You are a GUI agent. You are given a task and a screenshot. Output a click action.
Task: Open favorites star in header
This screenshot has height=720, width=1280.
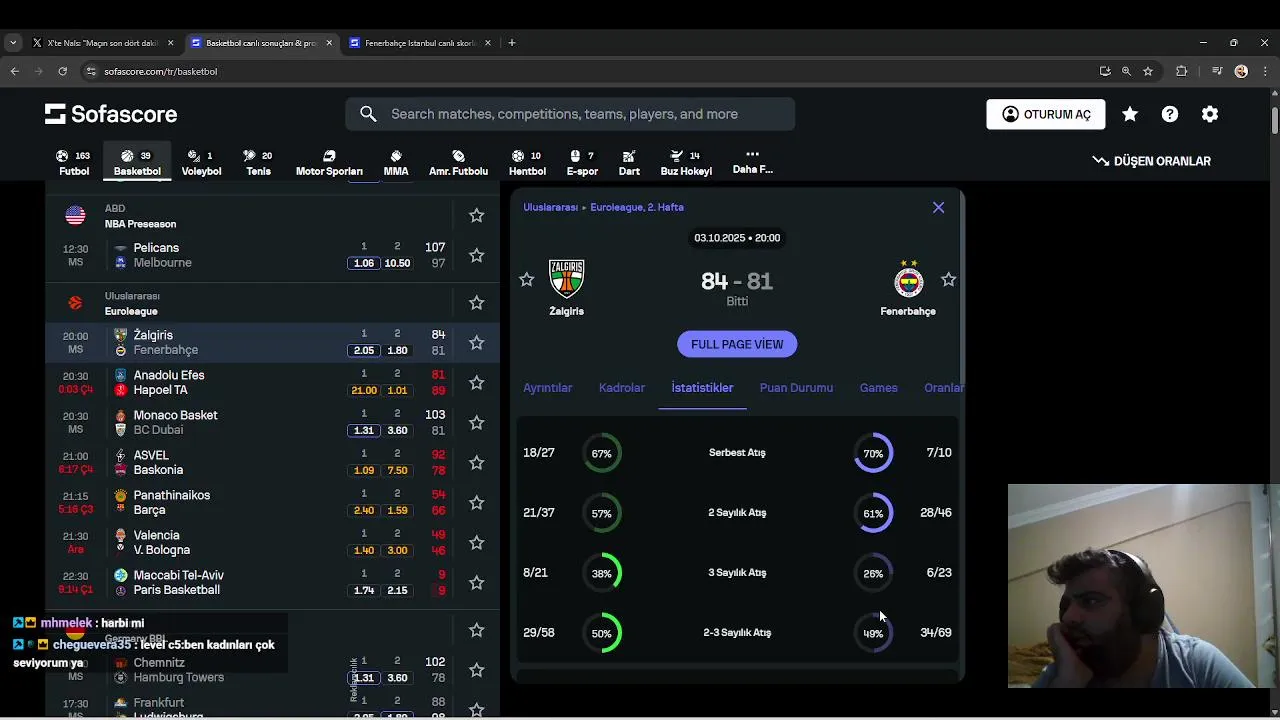(x=1130, y=114)
